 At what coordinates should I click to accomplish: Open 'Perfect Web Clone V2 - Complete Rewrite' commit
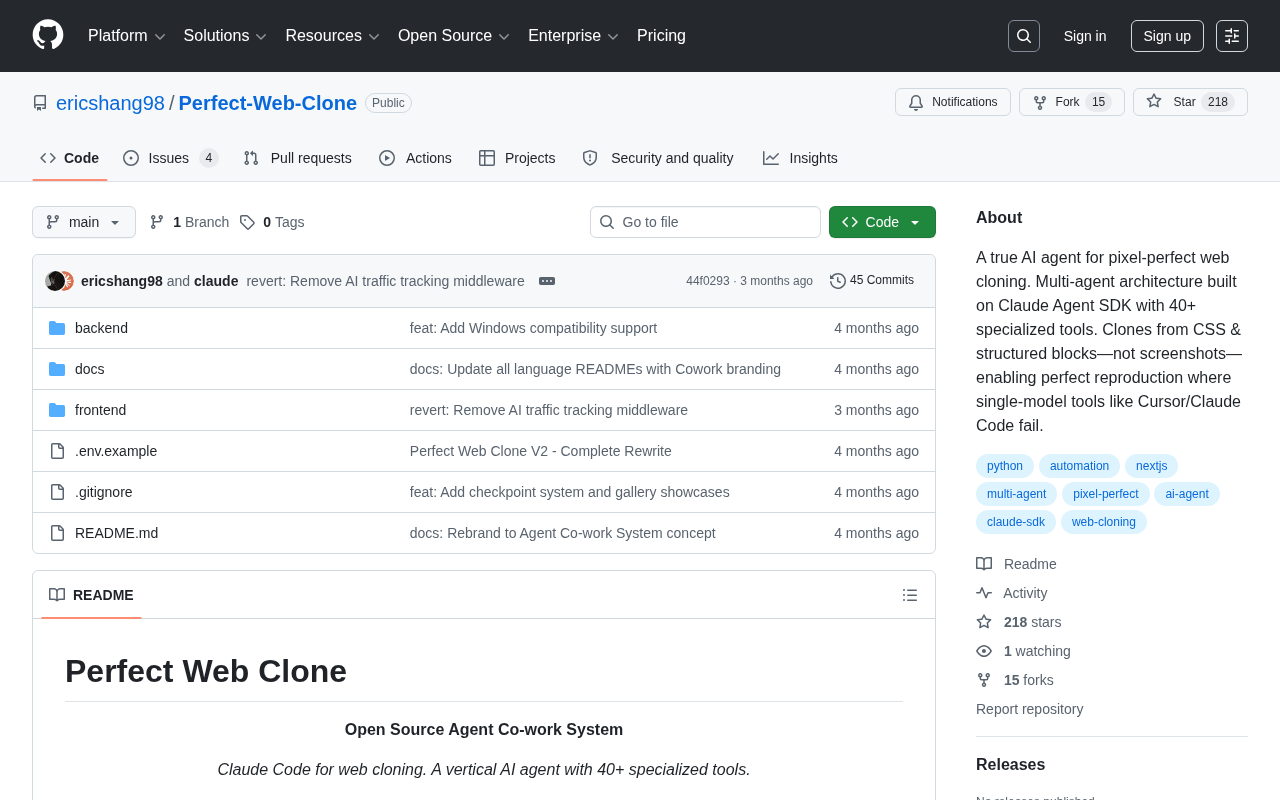[541, 451]
